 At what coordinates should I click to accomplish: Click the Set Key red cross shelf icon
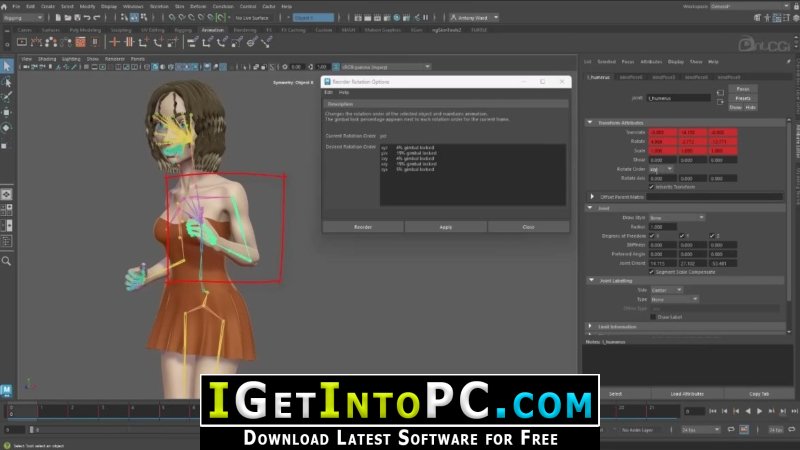115,42
